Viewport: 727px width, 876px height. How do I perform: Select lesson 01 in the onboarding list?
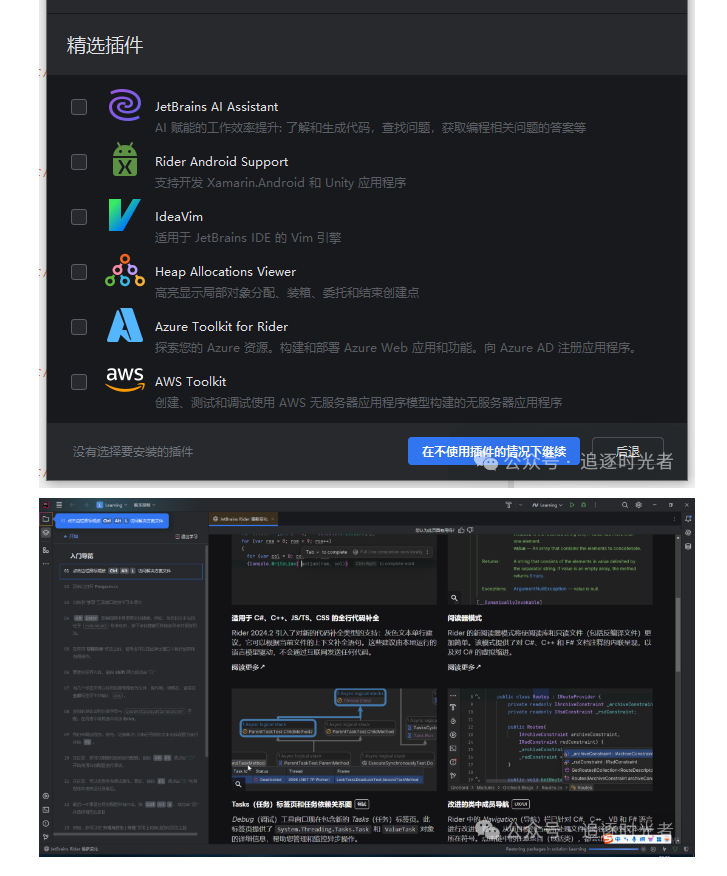pyautogui.click(x=131, y=571)
